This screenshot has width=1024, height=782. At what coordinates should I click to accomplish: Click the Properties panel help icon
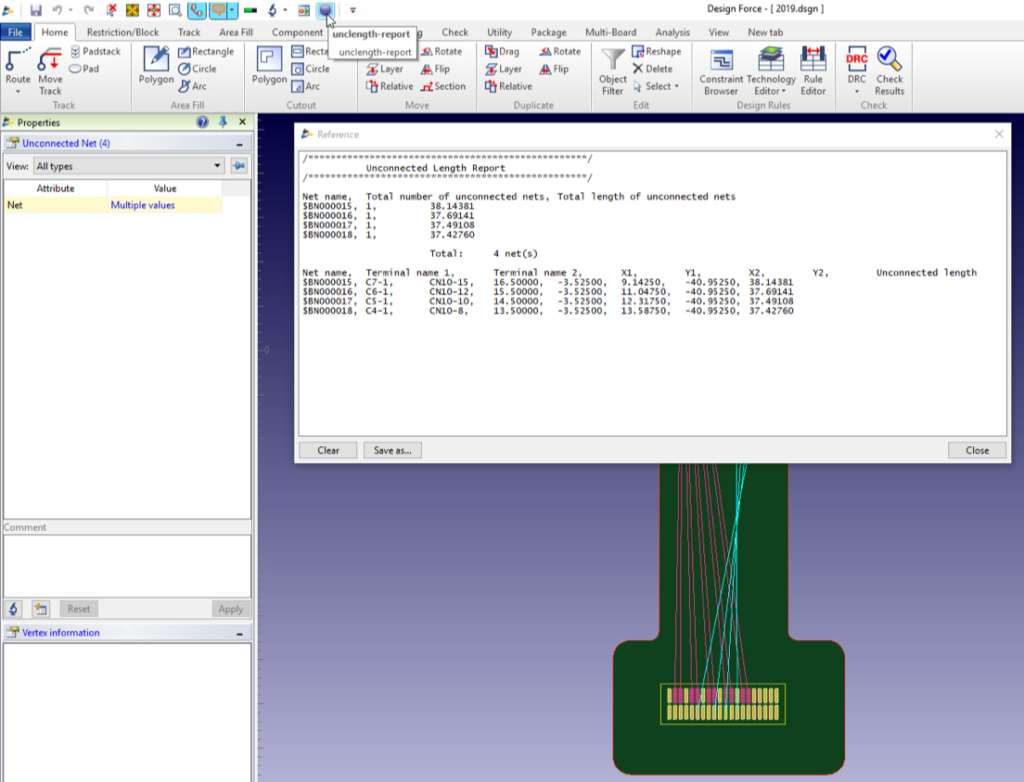pyautogui.click(x=203, y=122)
